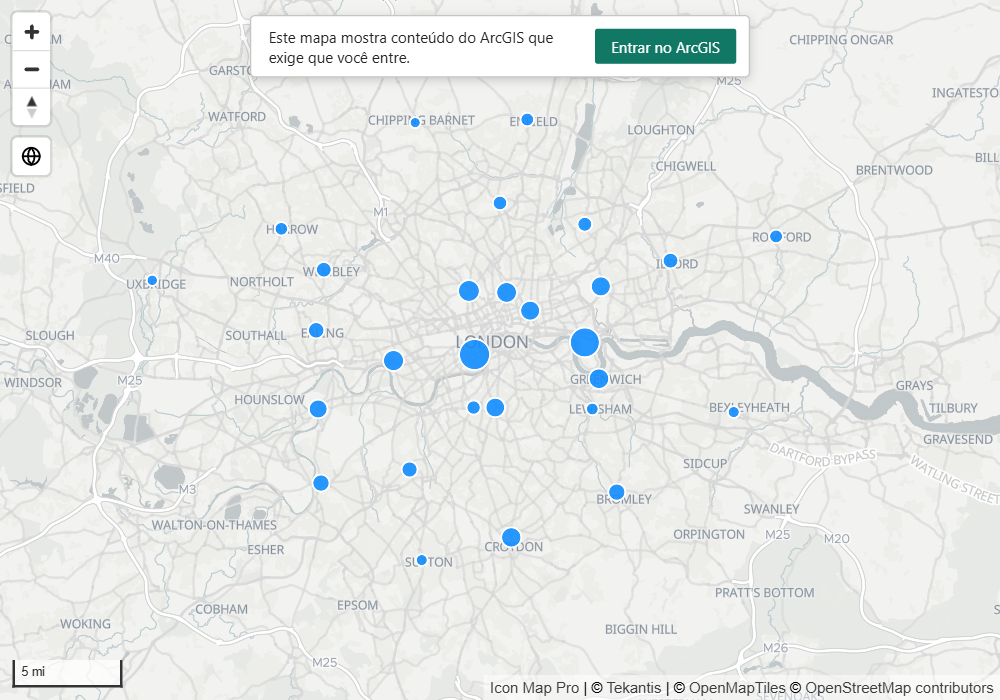Click the marker at Bromley
This screenshot has width=1000, height=700.
coord(616,492)
